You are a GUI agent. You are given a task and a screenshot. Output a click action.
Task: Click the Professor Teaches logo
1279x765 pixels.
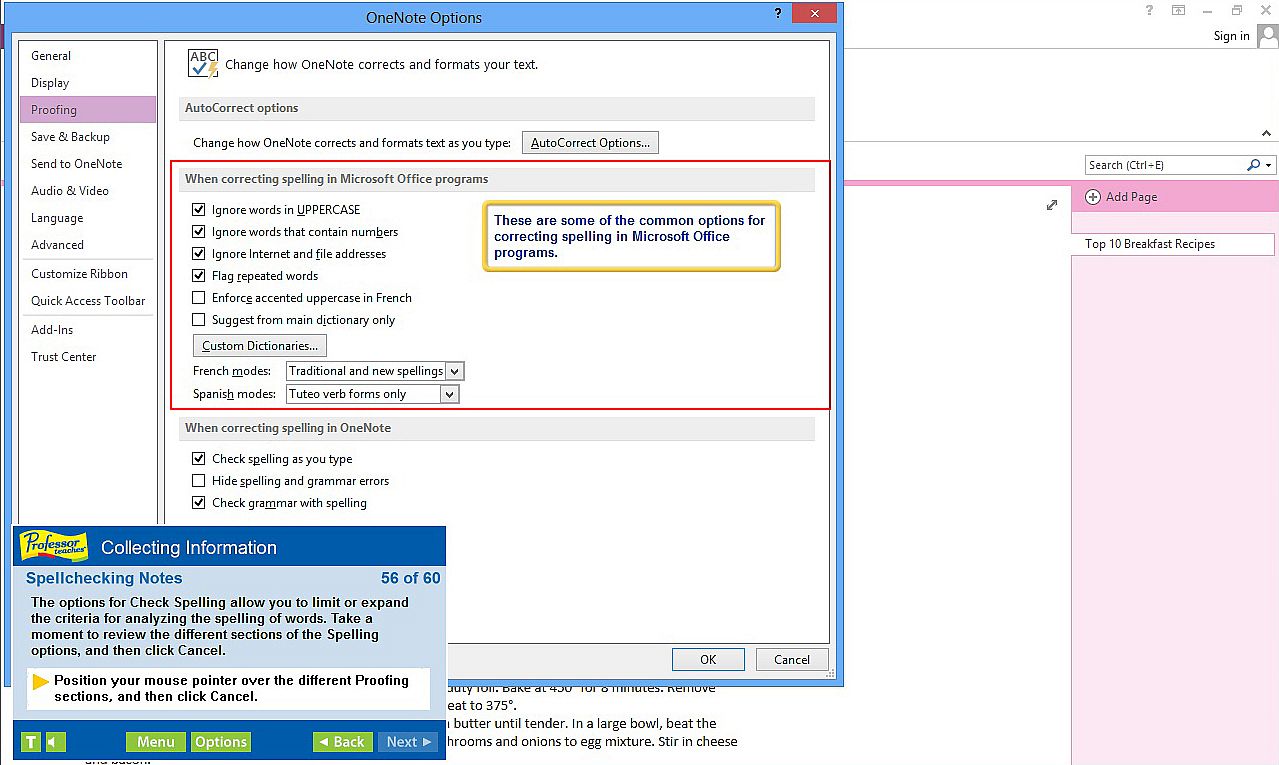(x=54, y=546)
